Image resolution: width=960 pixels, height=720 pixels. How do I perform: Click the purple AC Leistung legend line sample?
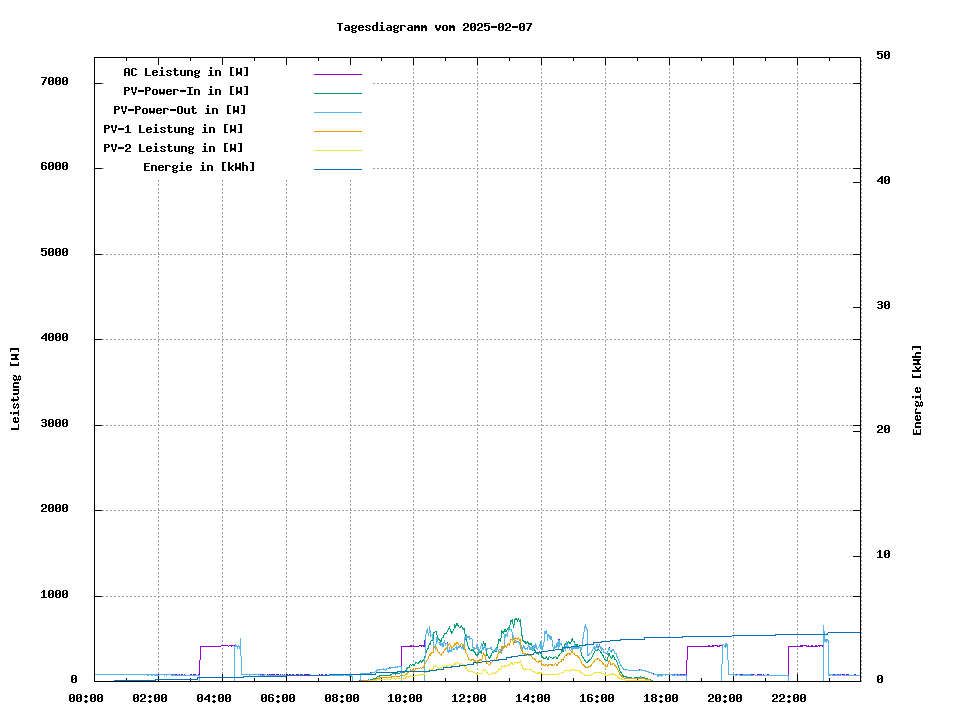[x=337, y=74]
